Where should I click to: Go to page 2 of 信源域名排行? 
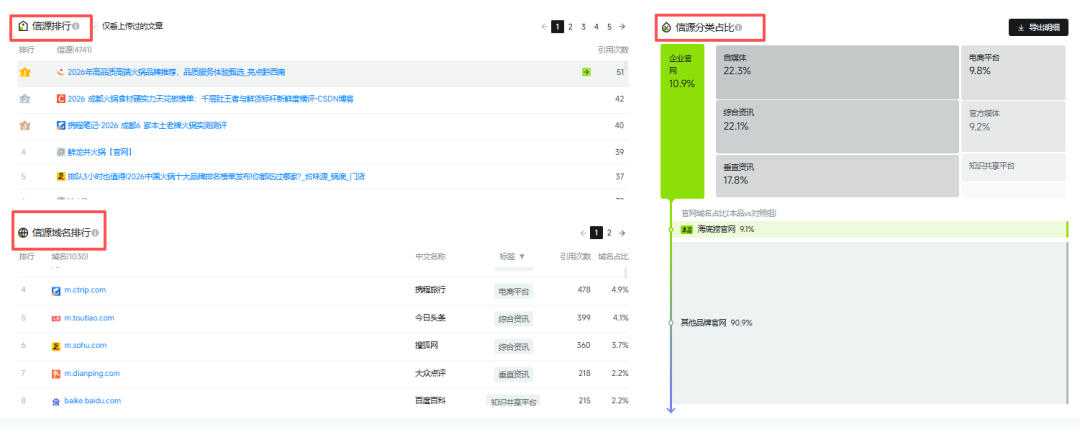pyautogui.click(x=610, y=233)
